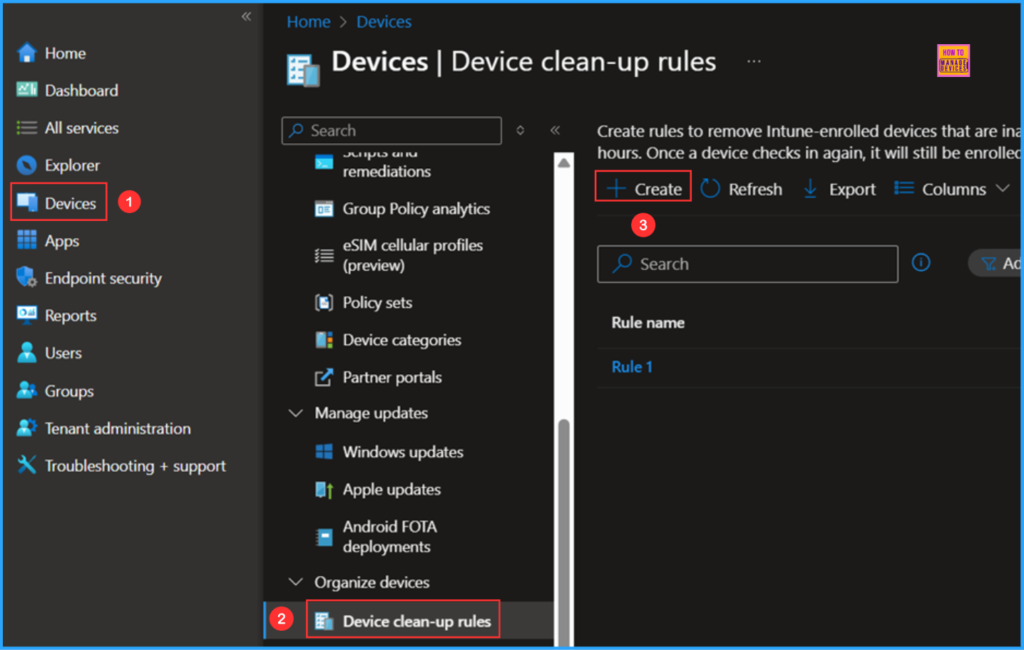The image size is (1024, 650).
Task: Click inside the rules Search field
Action: [748, 264]
